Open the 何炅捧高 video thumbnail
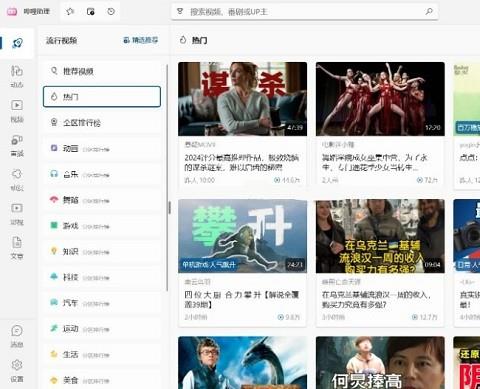Screen dimensions: 480x389 380,363
